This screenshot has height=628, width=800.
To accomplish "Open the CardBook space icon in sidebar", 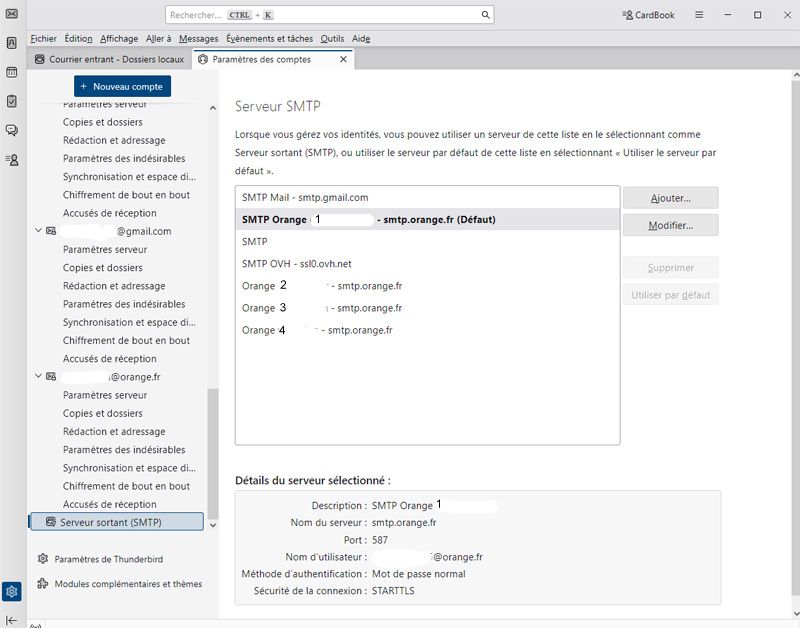I will pos(12,160).
